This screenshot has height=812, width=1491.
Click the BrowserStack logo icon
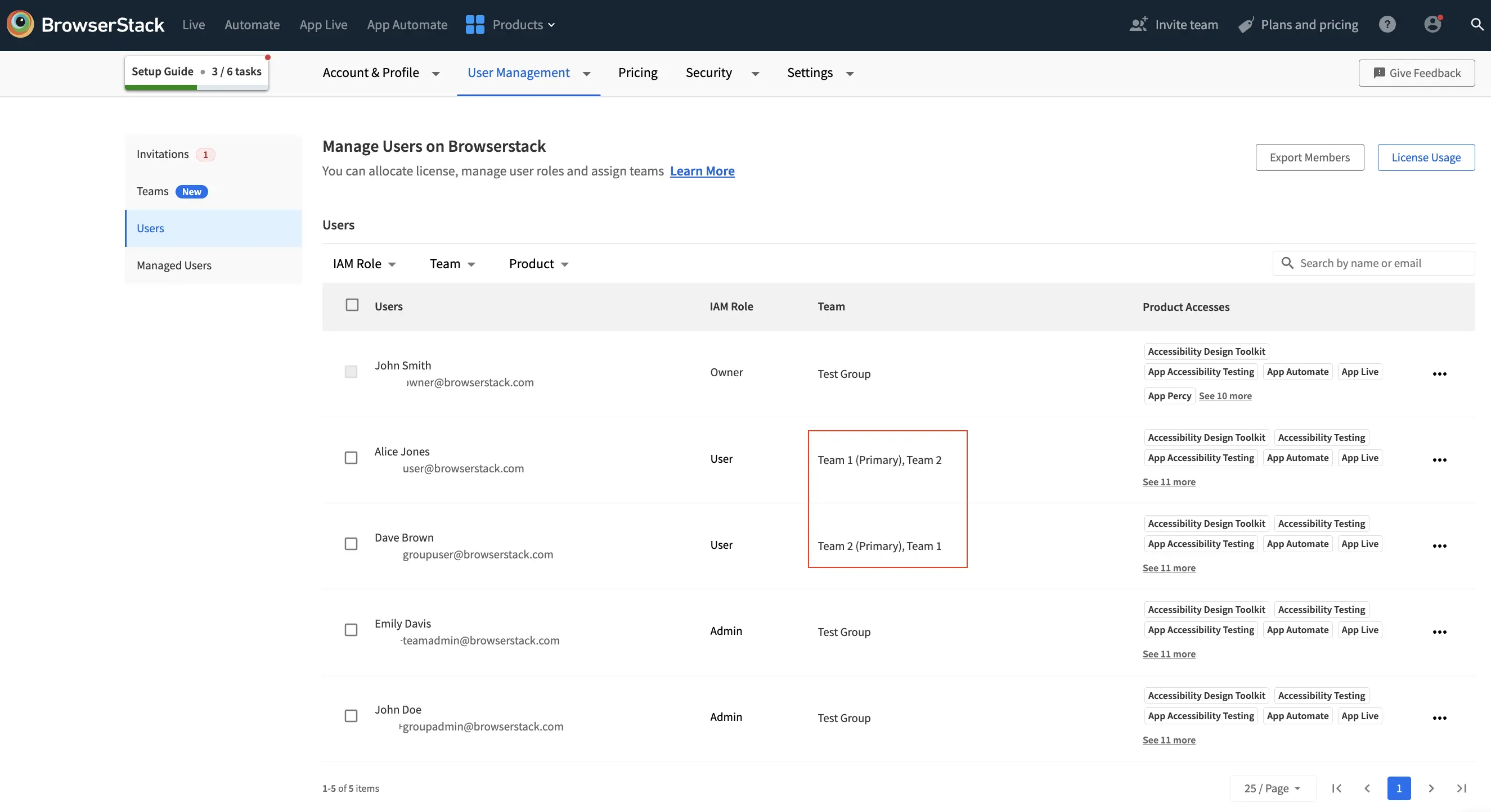click(20, 24)
